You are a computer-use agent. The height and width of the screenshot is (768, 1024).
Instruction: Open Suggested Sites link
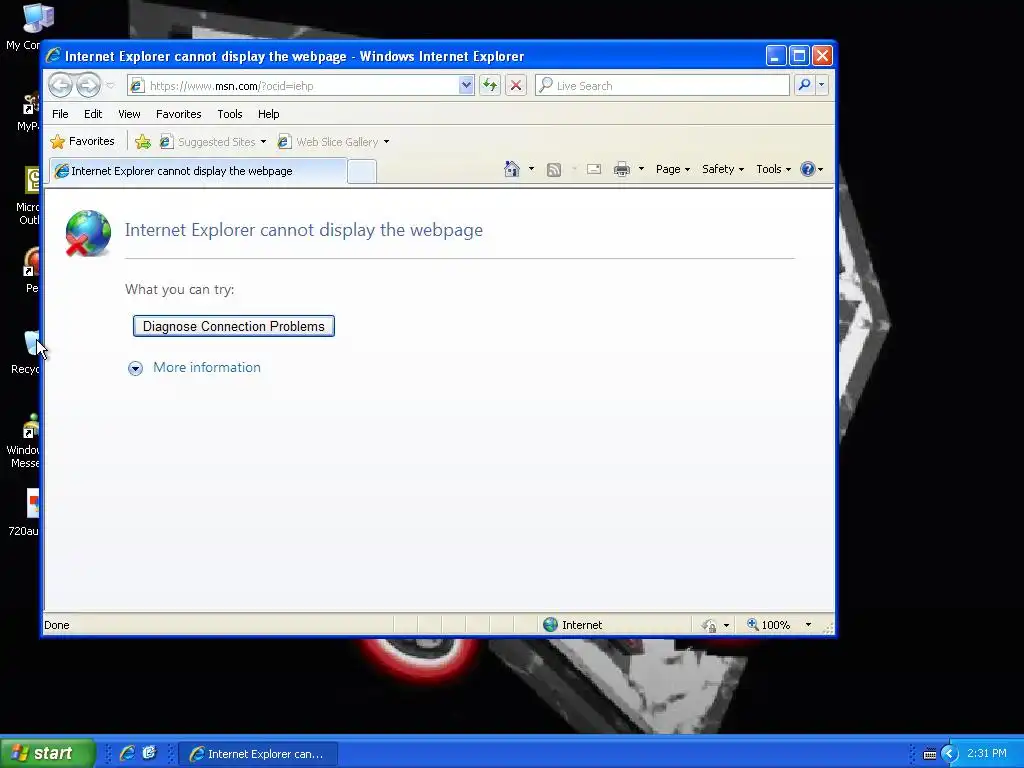pyautogui.click(x=208, y=142)
